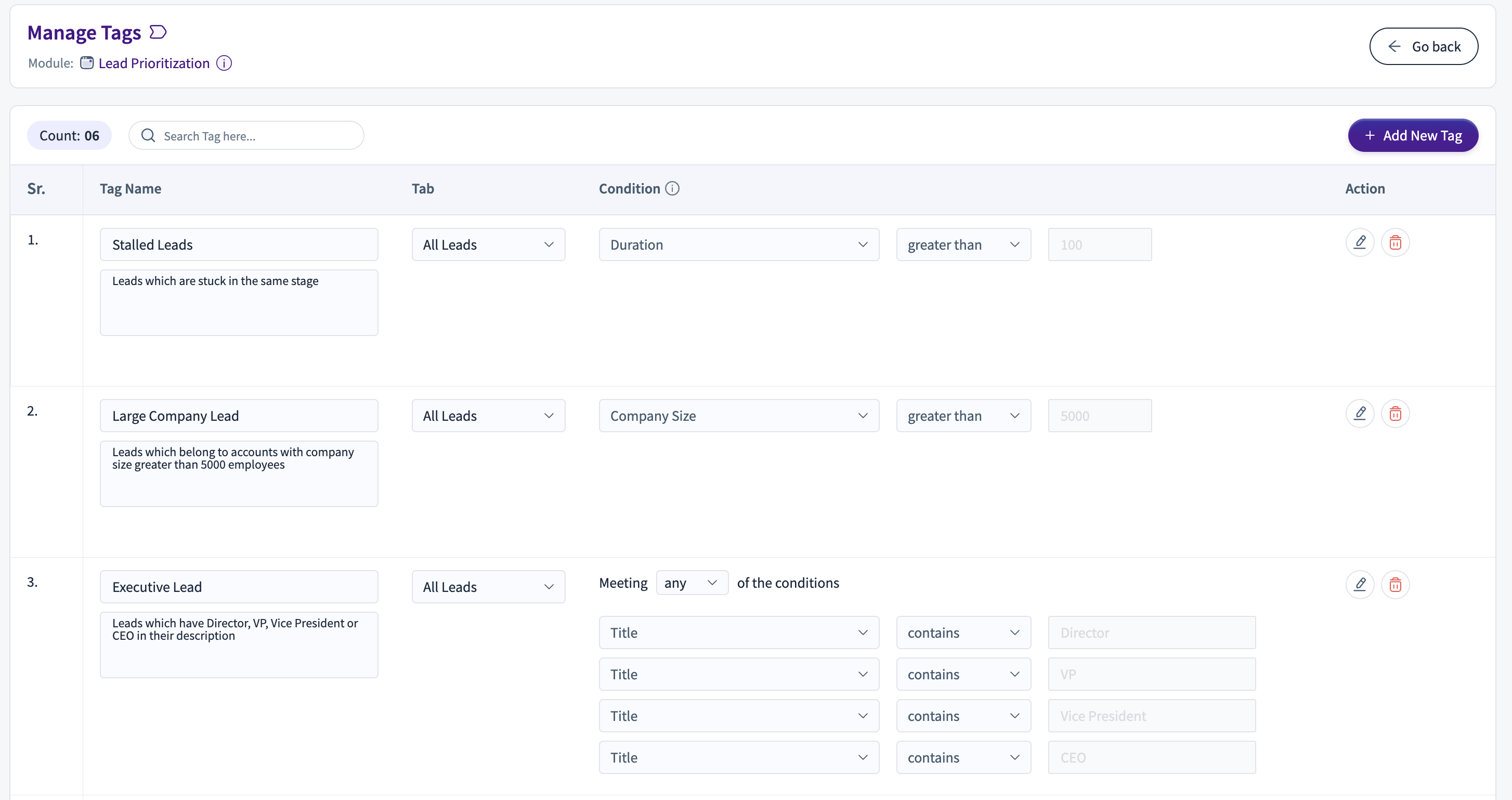Open the Lead Prioritization info icon

tap(224, 63)
